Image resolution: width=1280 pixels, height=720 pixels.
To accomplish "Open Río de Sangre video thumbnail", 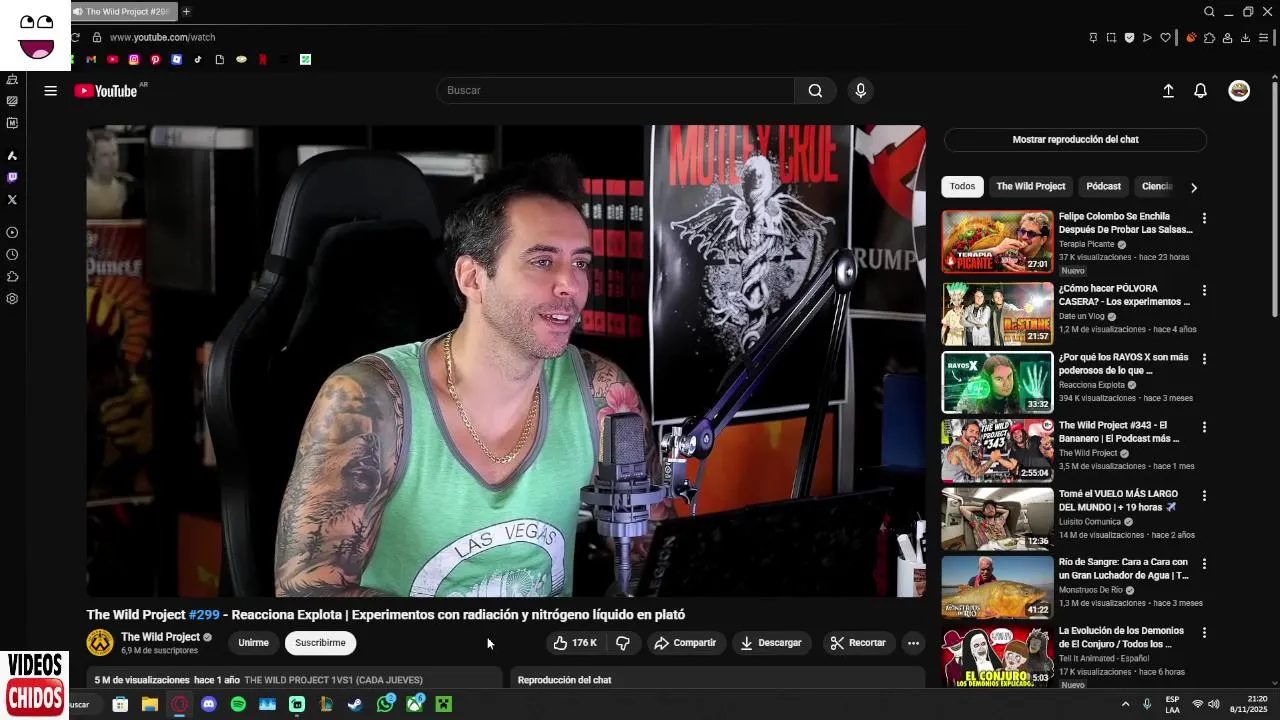I will (x=997, y=587).
